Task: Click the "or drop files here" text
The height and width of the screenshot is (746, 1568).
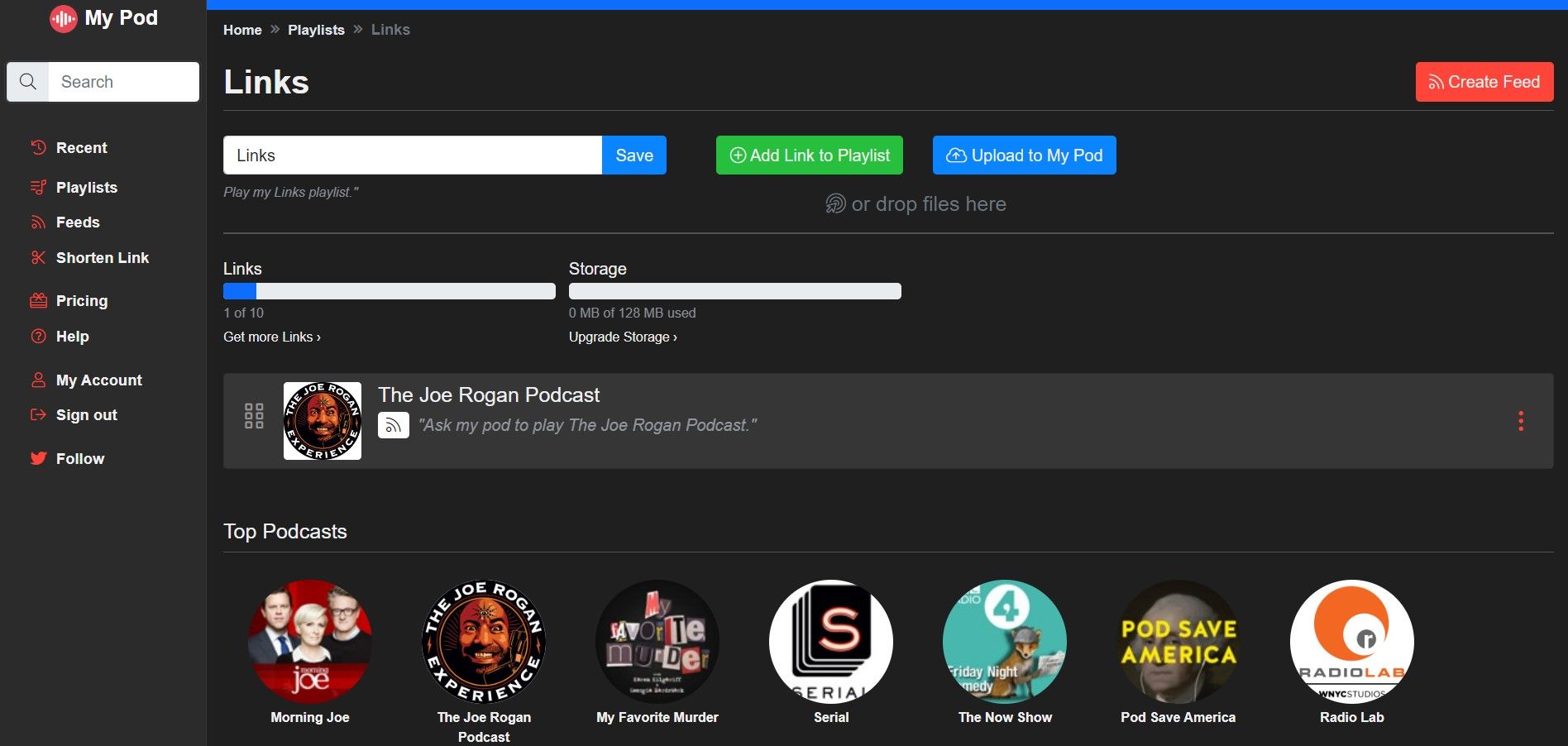Action: coord(929,204)
